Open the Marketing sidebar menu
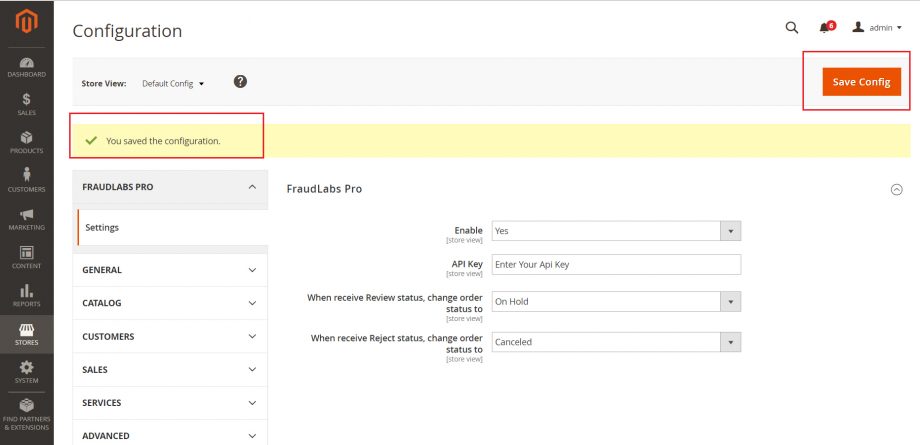The width and height of the screenshot is (920, 445). click(x=26, y=219)
